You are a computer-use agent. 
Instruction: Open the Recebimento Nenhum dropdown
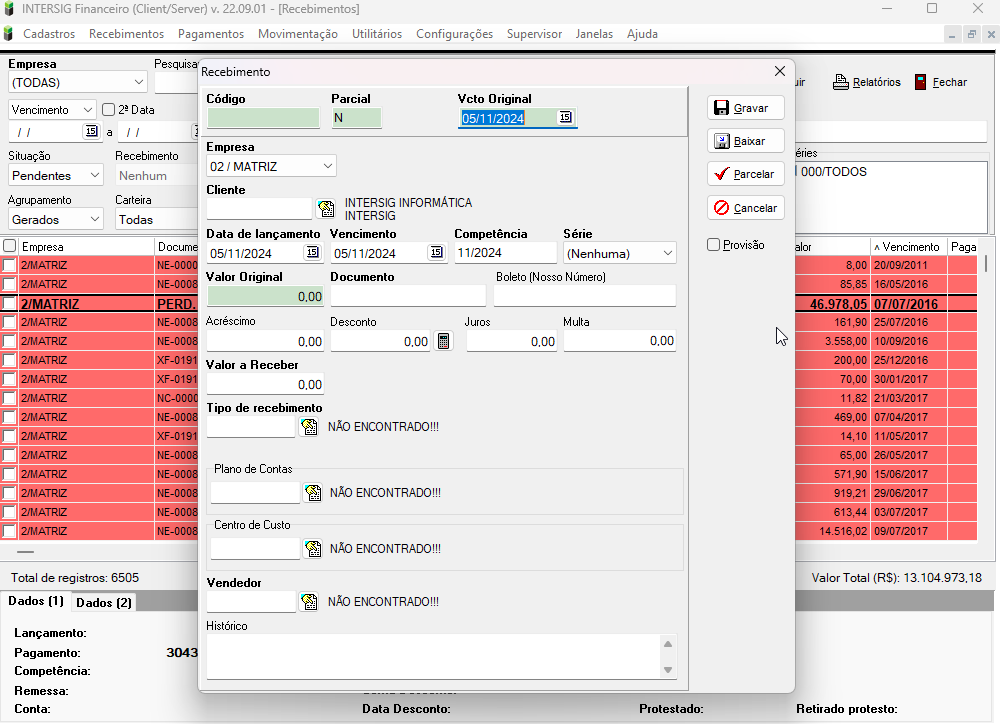(x=157, y=175)
